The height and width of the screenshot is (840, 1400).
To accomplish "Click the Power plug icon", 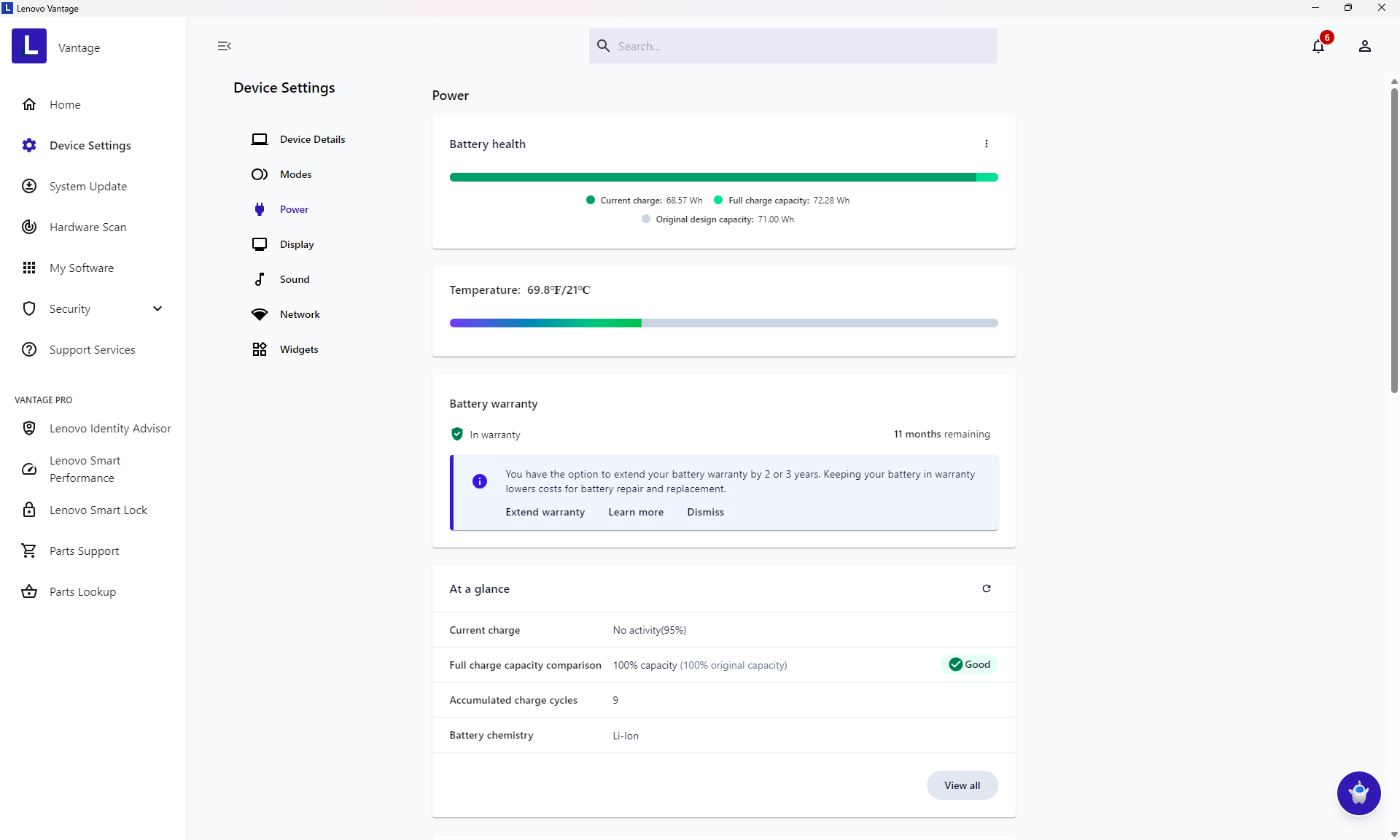I will tap(260, 209).
